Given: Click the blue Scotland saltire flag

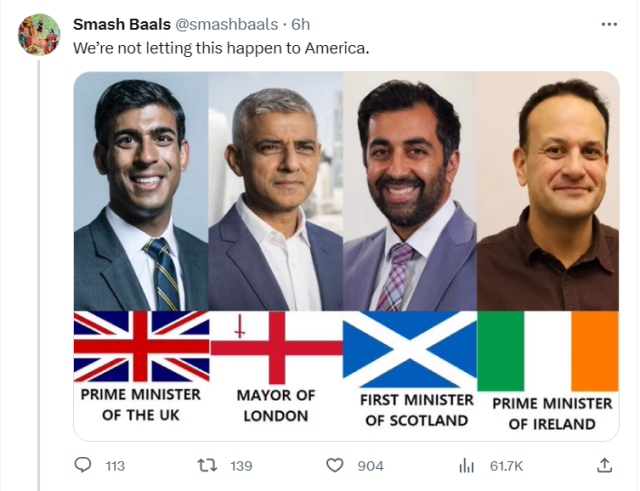Looking at the screenshot, I should (410, 349).
